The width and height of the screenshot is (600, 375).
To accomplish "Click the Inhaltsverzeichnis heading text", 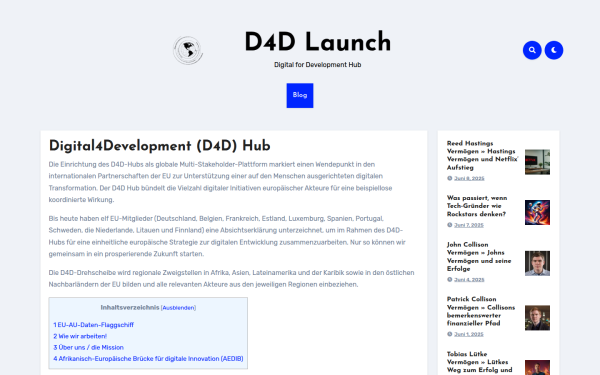I will [x=130, y=307].
